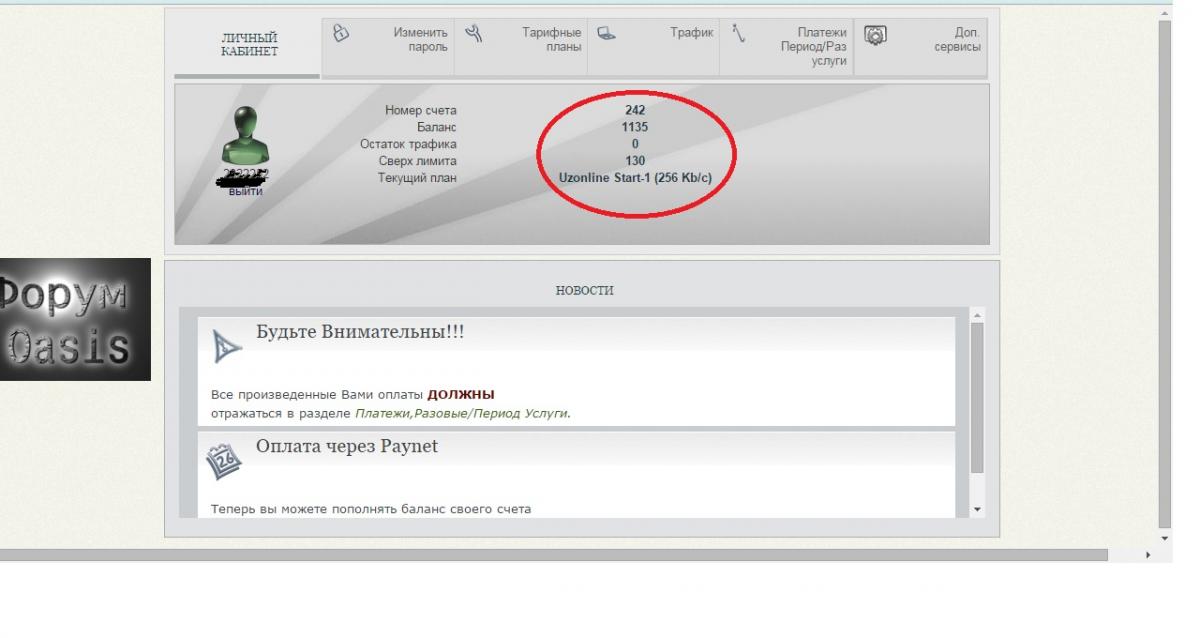Open the Будьте Внимательны news headline
1200x638 pixels.
coord(360,332)
